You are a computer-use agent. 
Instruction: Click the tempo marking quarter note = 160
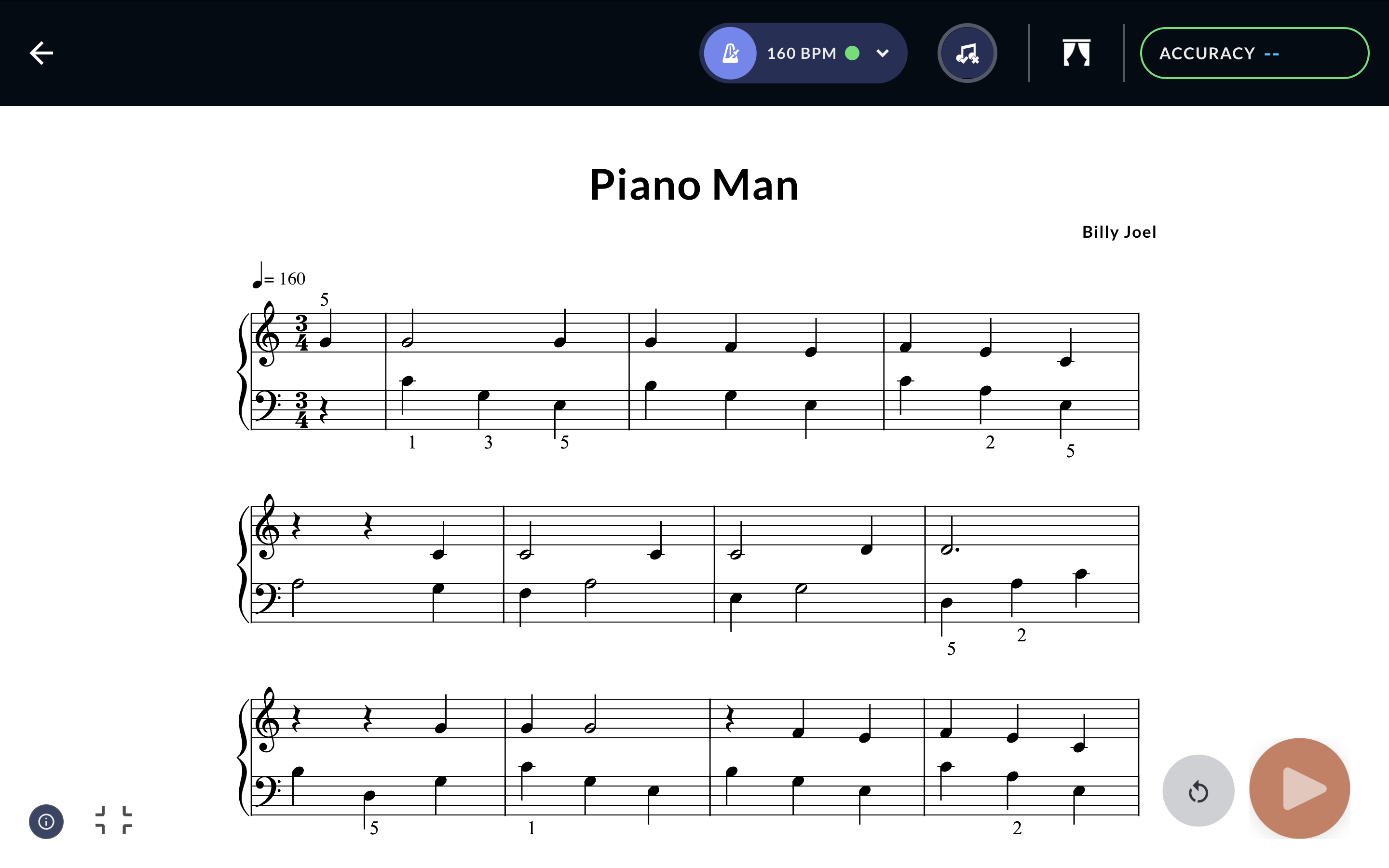pyautogui.click(x=279, y=276)
